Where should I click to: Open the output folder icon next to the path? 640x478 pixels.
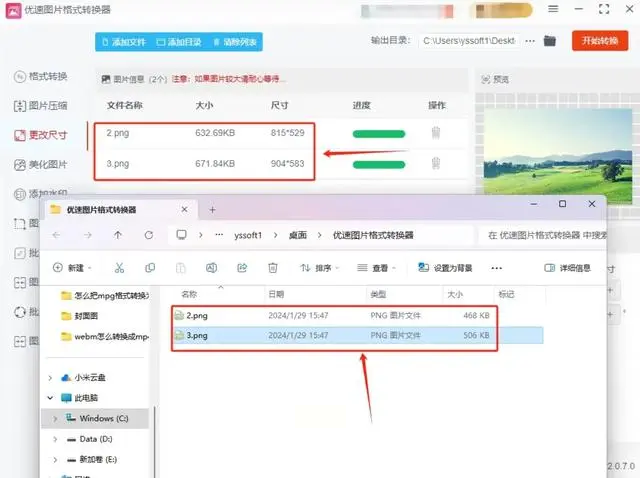pyautogui.click(x=550, y=41)
